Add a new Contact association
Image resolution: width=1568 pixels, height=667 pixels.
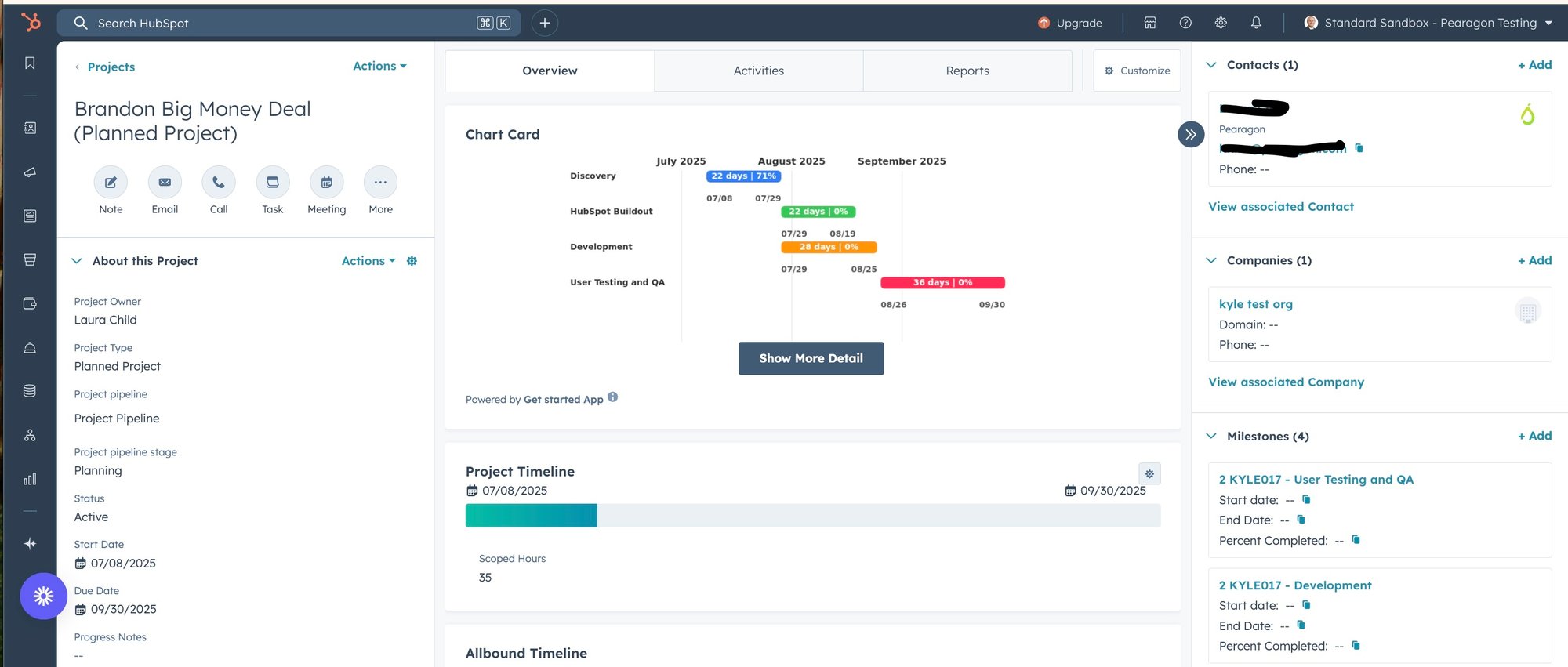(1534, 65)
